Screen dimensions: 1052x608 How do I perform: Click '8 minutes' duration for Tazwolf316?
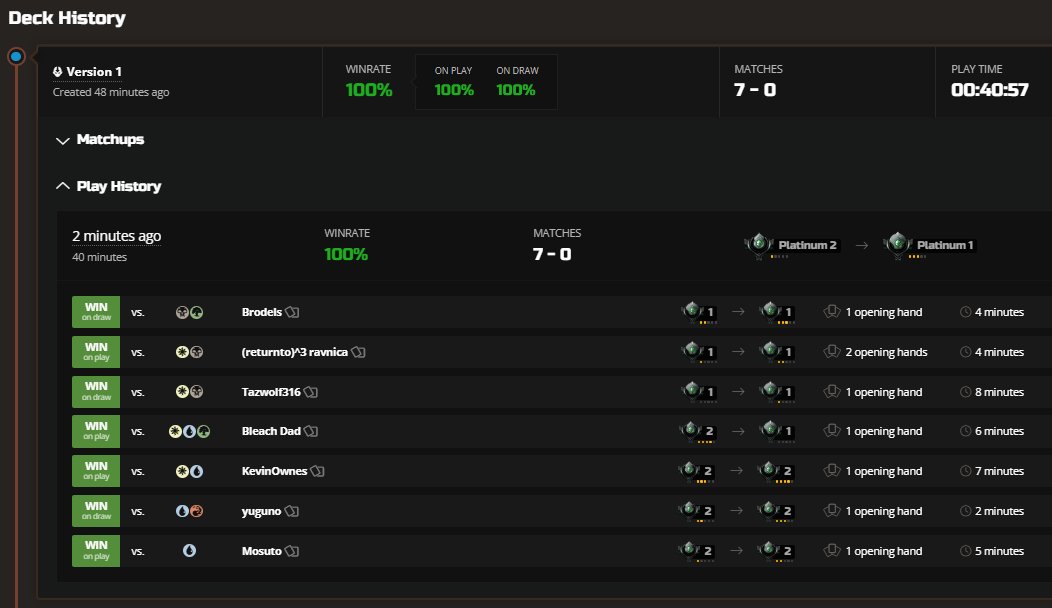click(x=999, y=392)
